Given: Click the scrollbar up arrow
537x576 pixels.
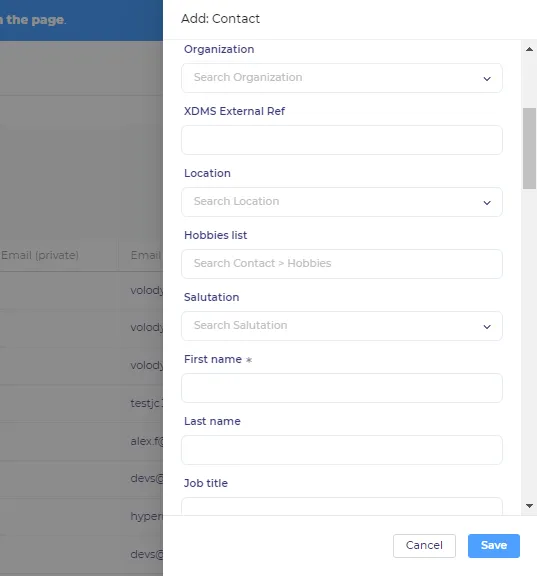Looking at the screenshot, I should pyautogui.click(x=529, y=49).
